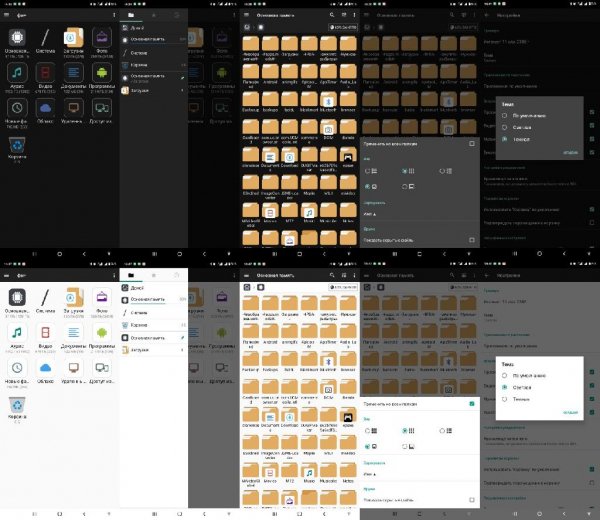Open Загрузки folder icon on dark home screen
Image resolution: width=600 pixels, height=520 pixels.
coord(73,37)
